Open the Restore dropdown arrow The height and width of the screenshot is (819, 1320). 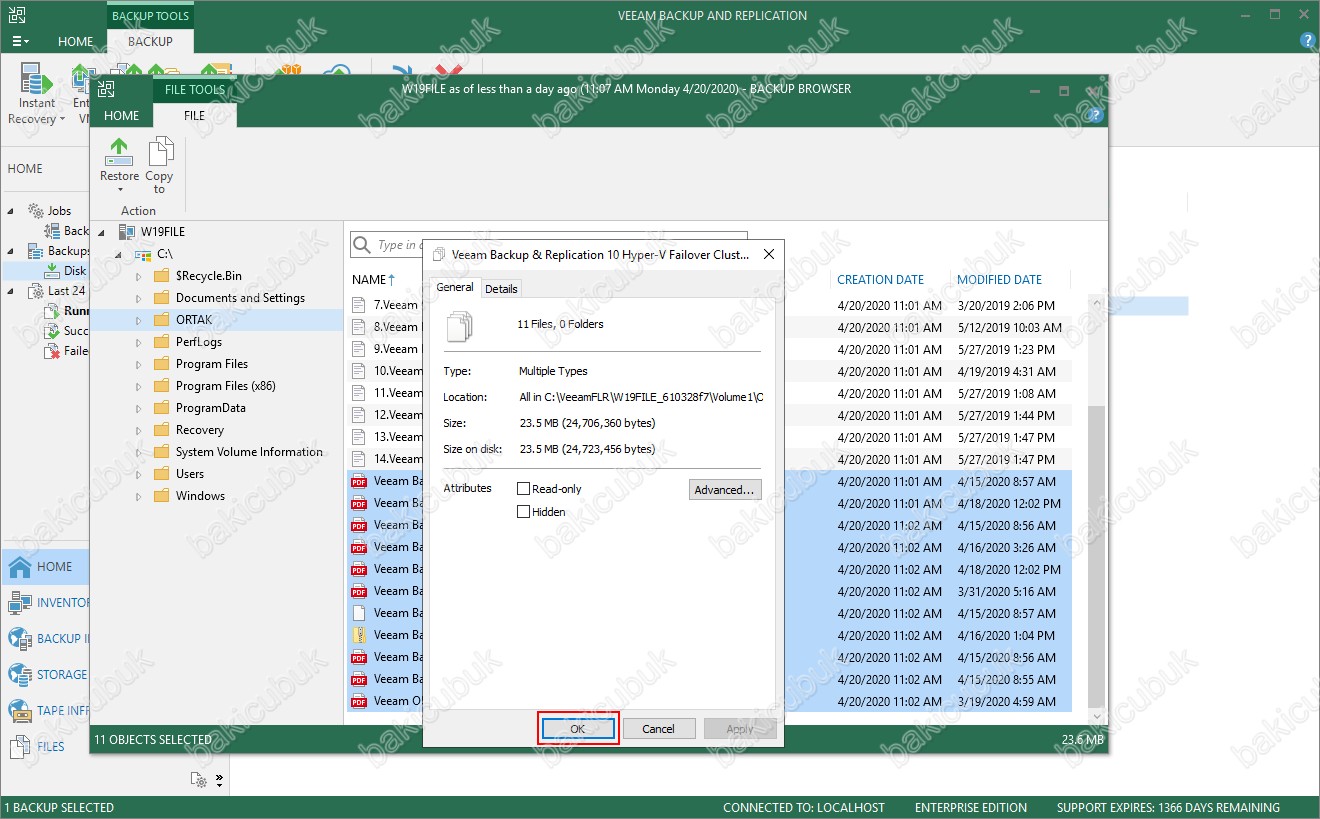tap(119, 190)
